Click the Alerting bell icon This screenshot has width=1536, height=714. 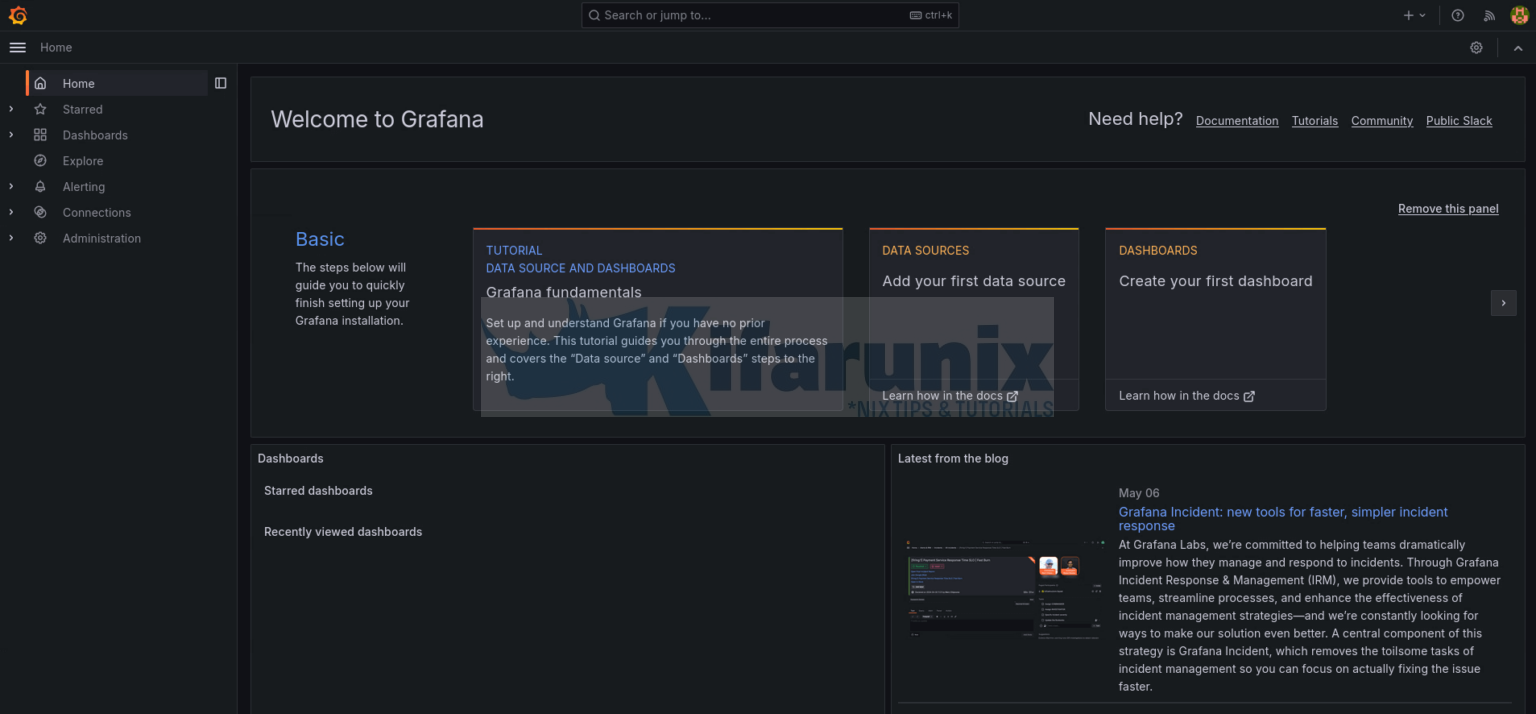tap(40, 186)
